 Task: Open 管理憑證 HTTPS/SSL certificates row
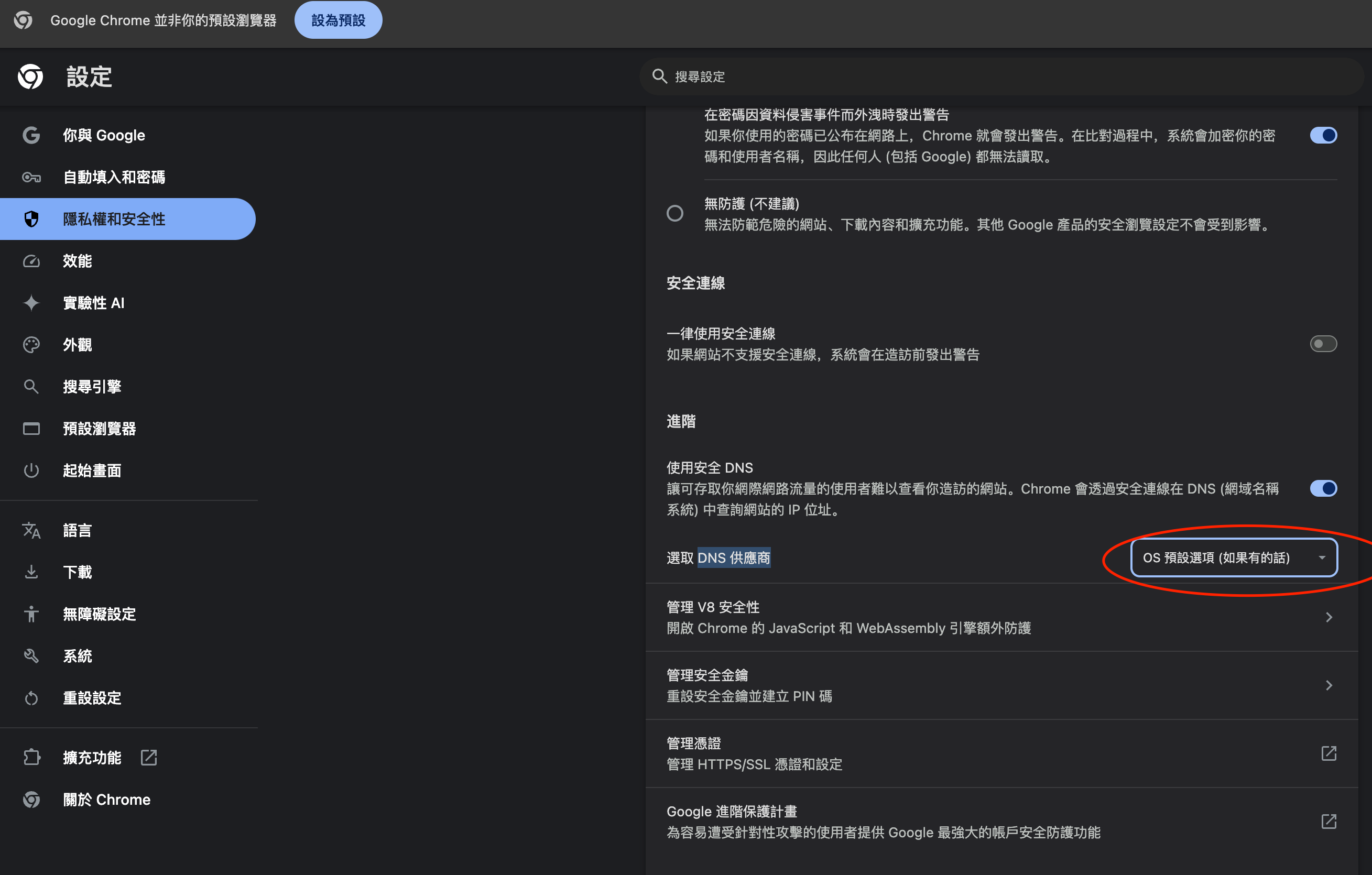tap(1001, 753)
